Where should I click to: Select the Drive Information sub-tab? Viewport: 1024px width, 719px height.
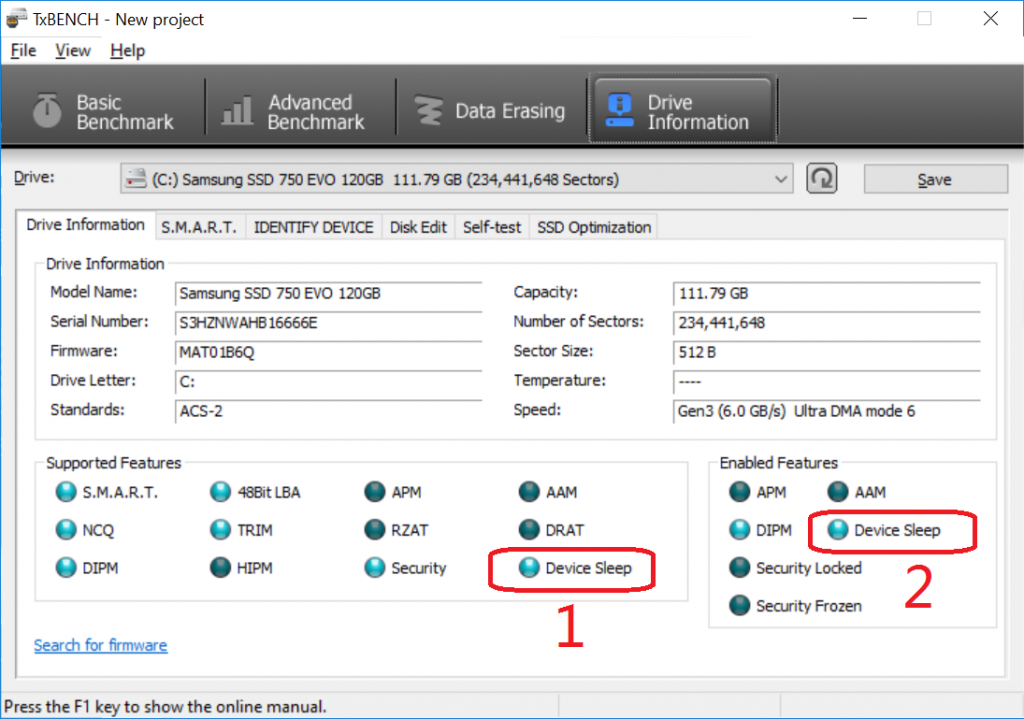(86, 225)
